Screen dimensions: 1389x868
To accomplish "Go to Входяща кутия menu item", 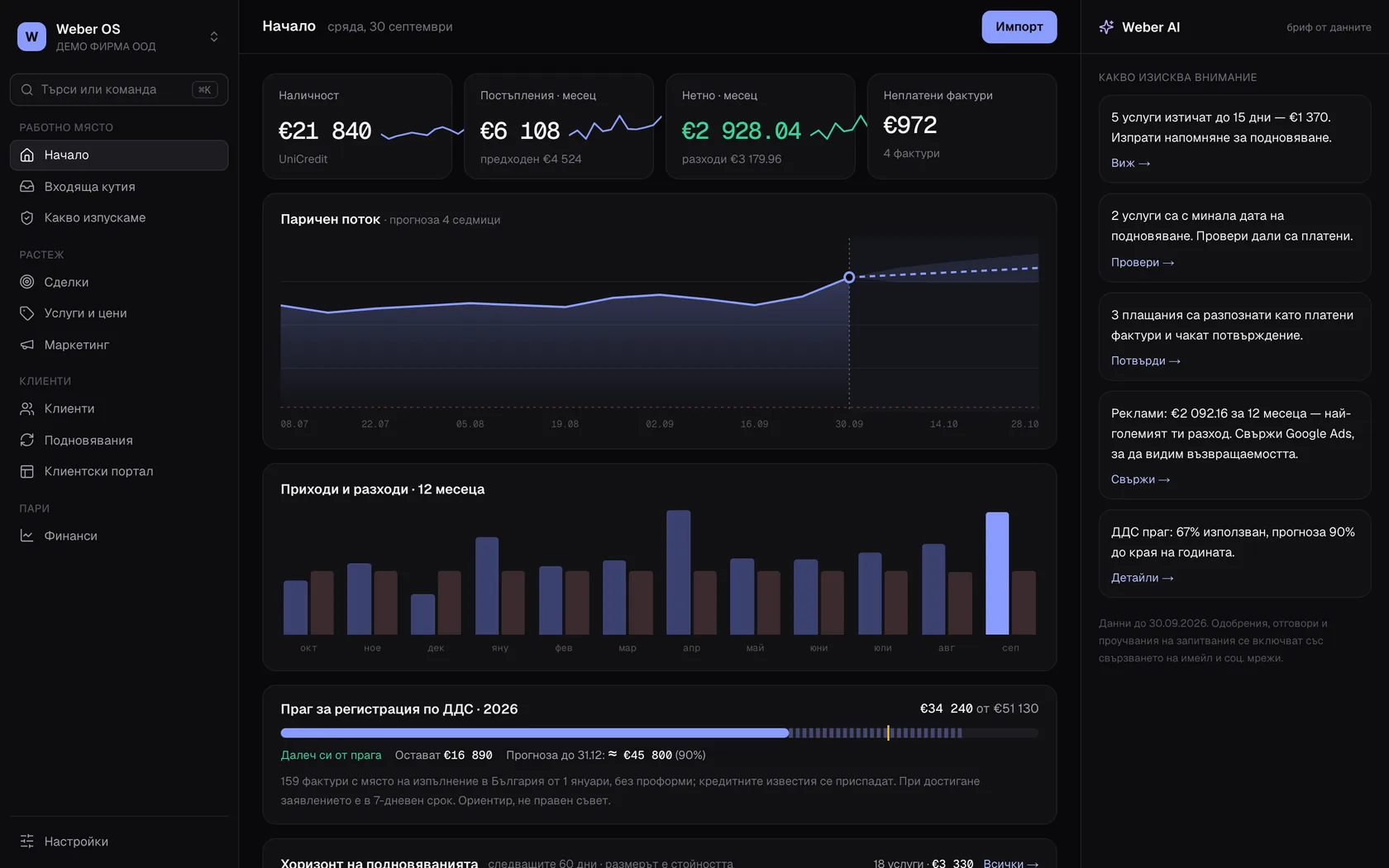I will point(119,186).
